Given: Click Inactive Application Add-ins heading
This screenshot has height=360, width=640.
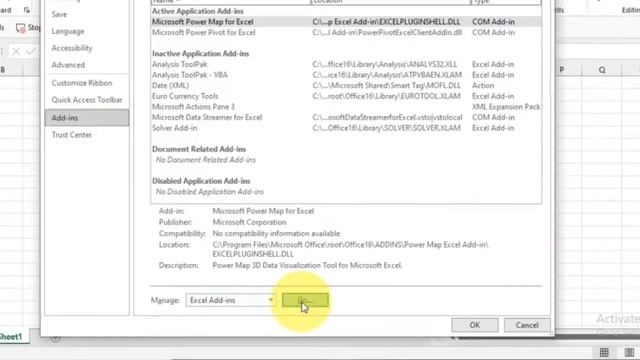Looking at the screenshot, I should click(x=200, y=53).
